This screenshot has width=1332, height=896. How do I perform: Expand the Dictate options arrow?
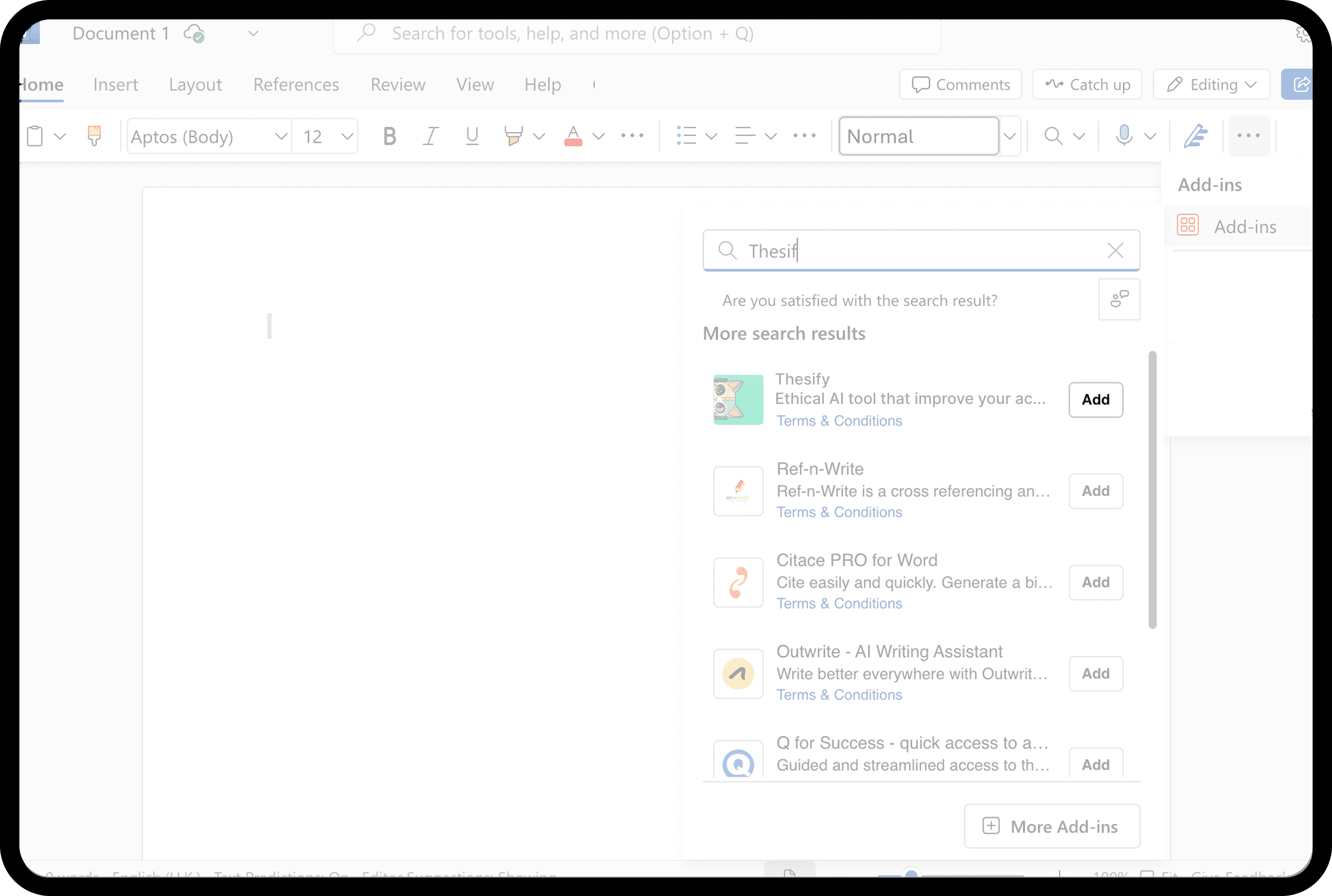click(1150, 136)
